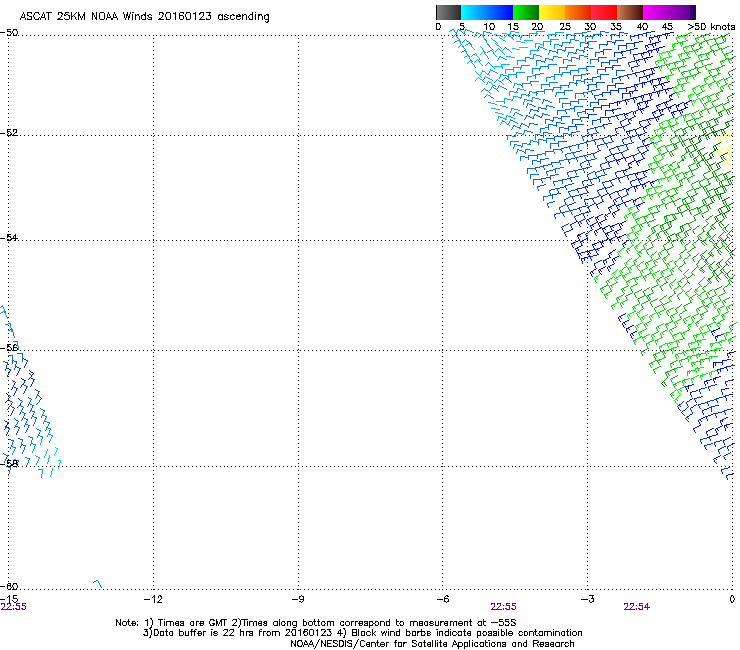
Task: Click the -9 longitude axis label
Action: pyautogui.click(x=297, y=599)
